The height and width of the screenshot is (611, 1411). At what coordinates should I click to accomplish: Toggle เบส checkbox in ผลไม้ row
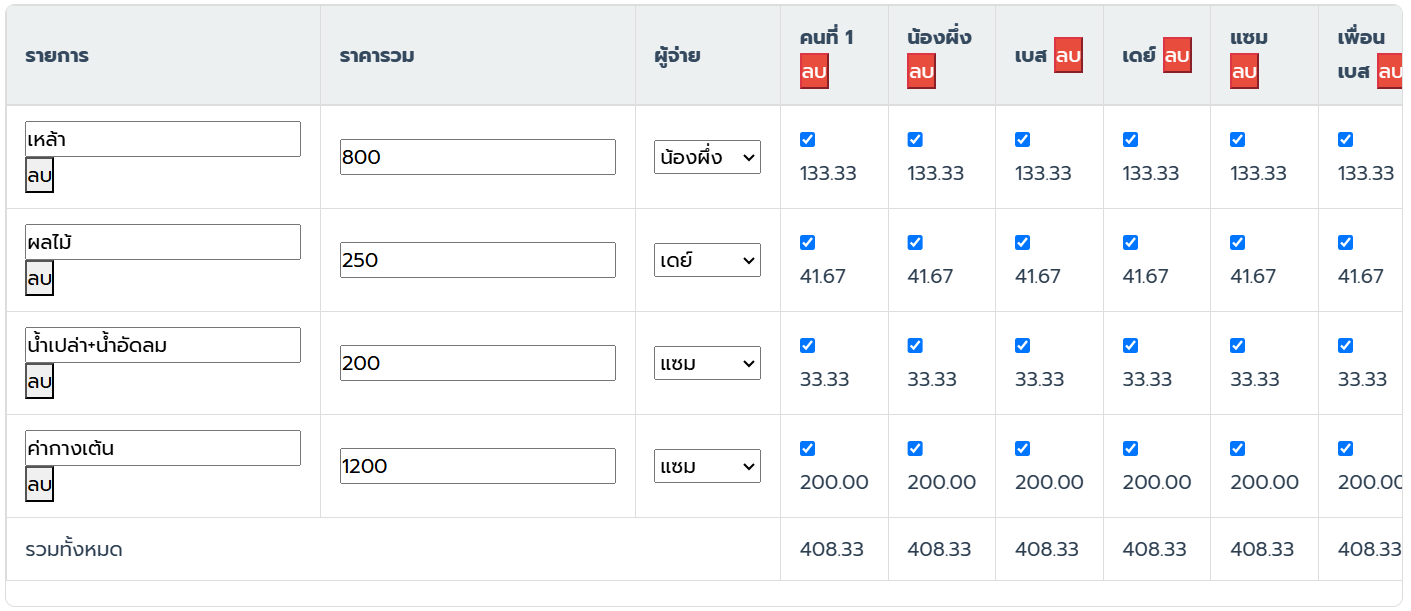[1022, 243]
